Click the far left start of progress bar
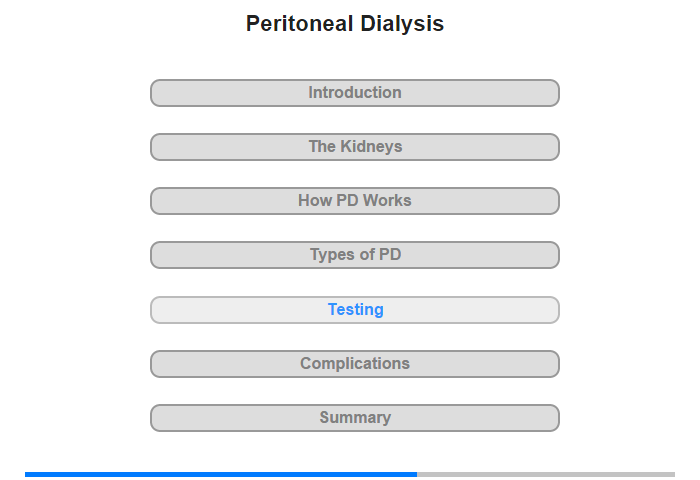The image size is (700, 480). (x=28, y=474)
